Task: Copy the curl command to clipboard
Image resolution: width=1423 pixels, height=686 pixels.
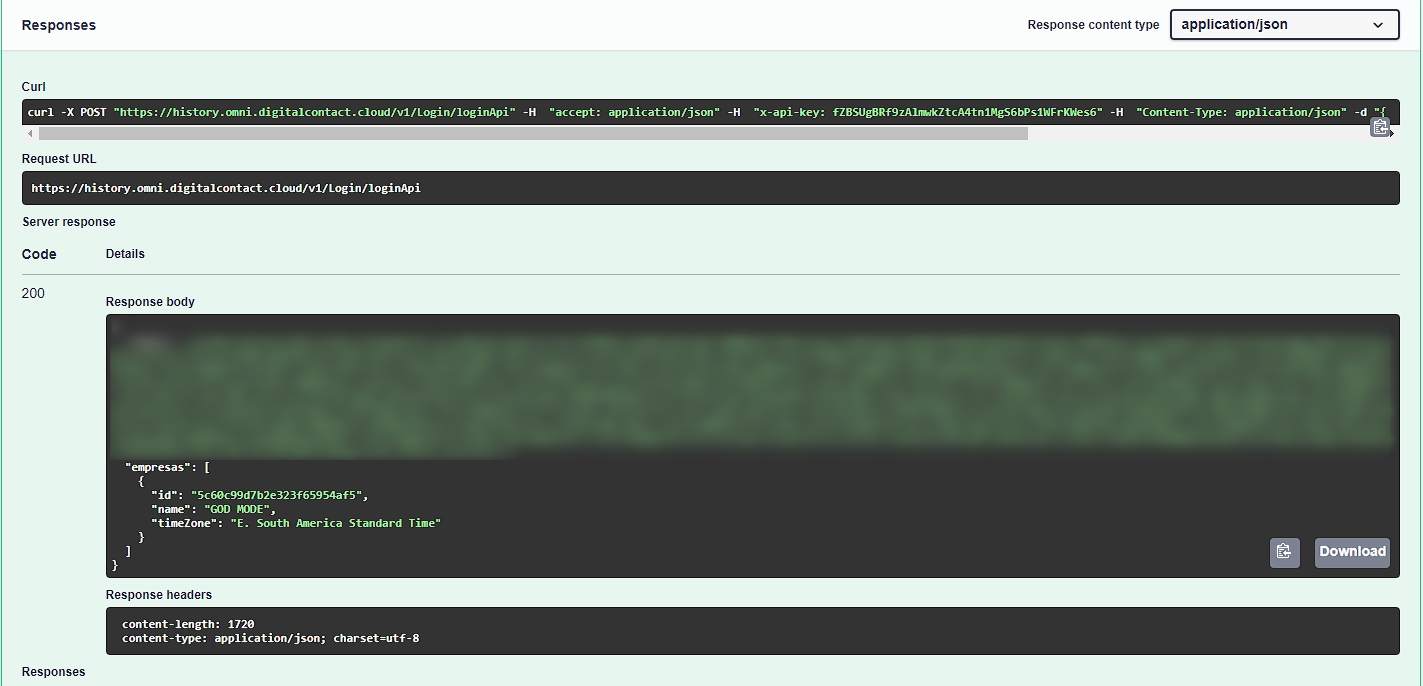Action: (x=1380, y=127)
